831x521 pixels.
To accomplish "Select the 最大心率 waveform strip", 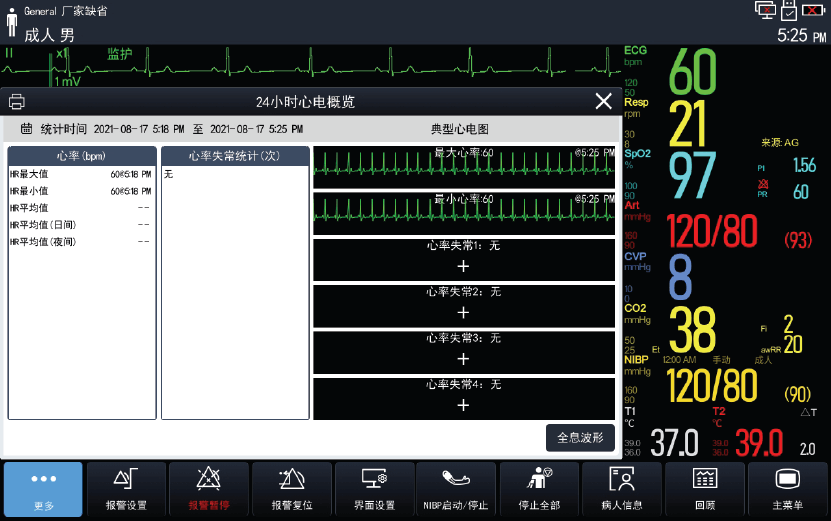I will 464,167.
